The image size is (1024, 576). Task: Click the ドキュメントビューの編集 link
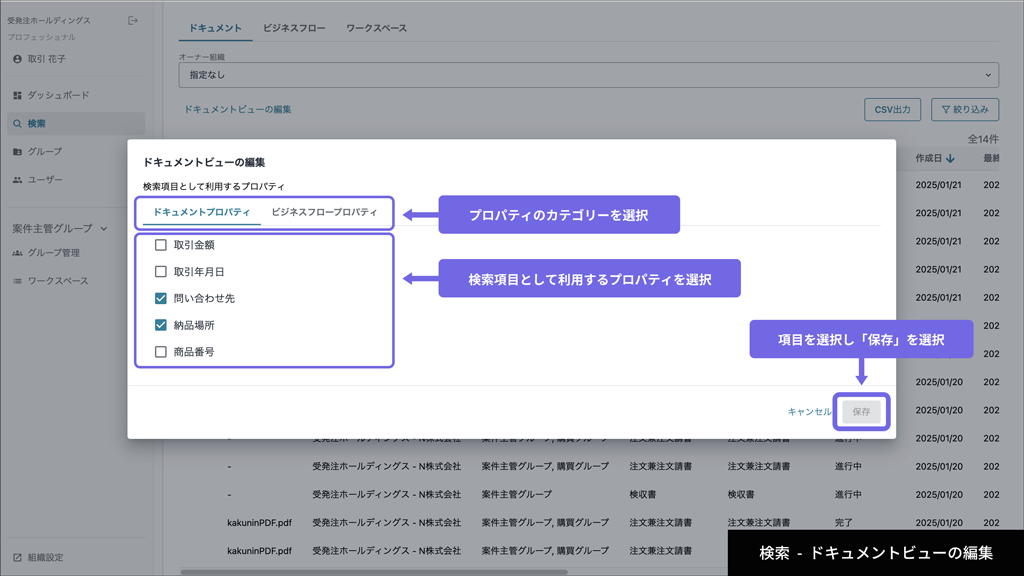tap(237, 110)
